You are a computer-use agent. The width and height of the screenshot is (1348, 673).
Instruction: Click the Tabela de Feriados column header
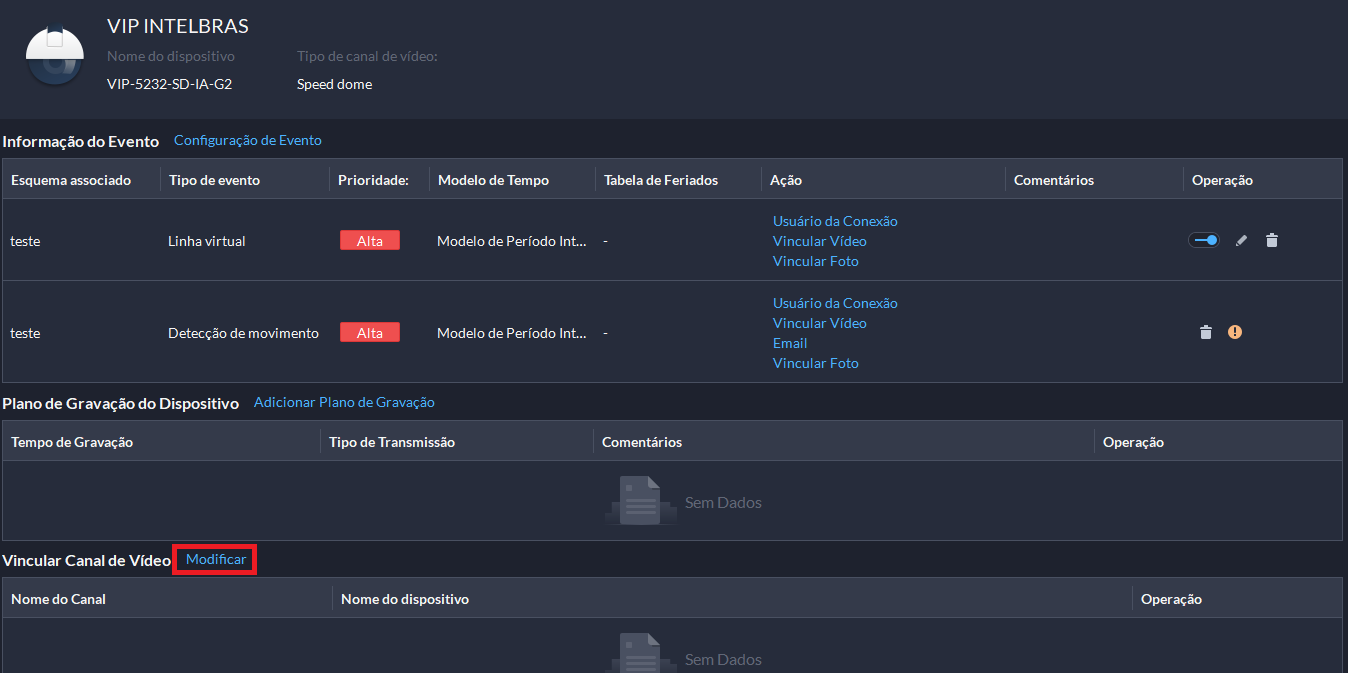click(661, 180)
